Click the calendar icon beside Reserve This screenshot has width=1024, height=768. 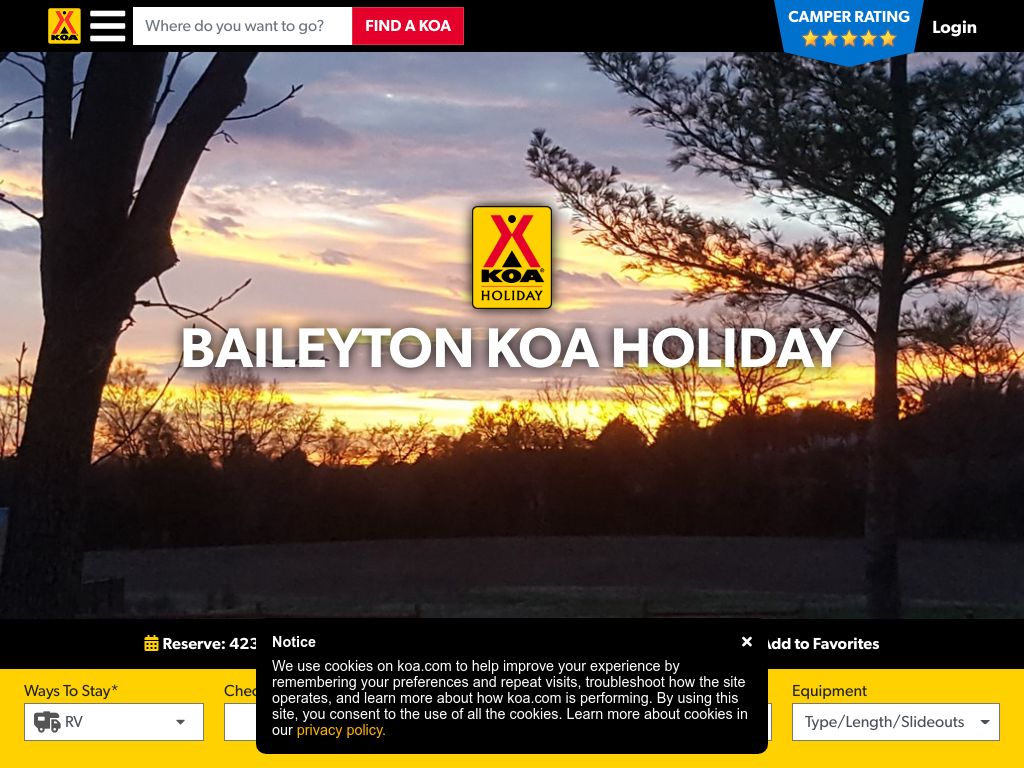[x=151, y=643]
